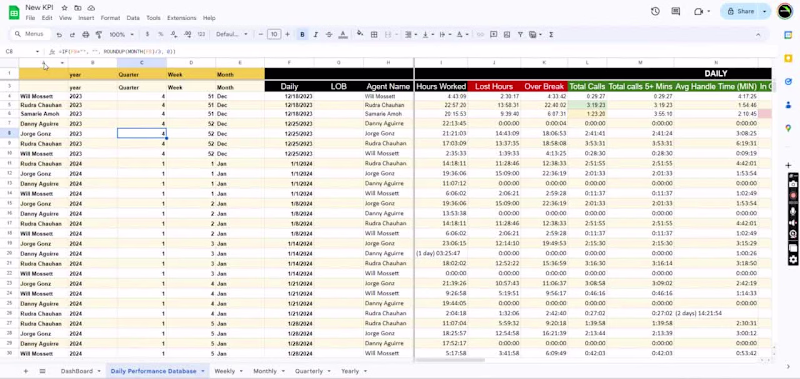Open the Sheets home logo
The width and height of the screenshot is (800, 379).
14,12
